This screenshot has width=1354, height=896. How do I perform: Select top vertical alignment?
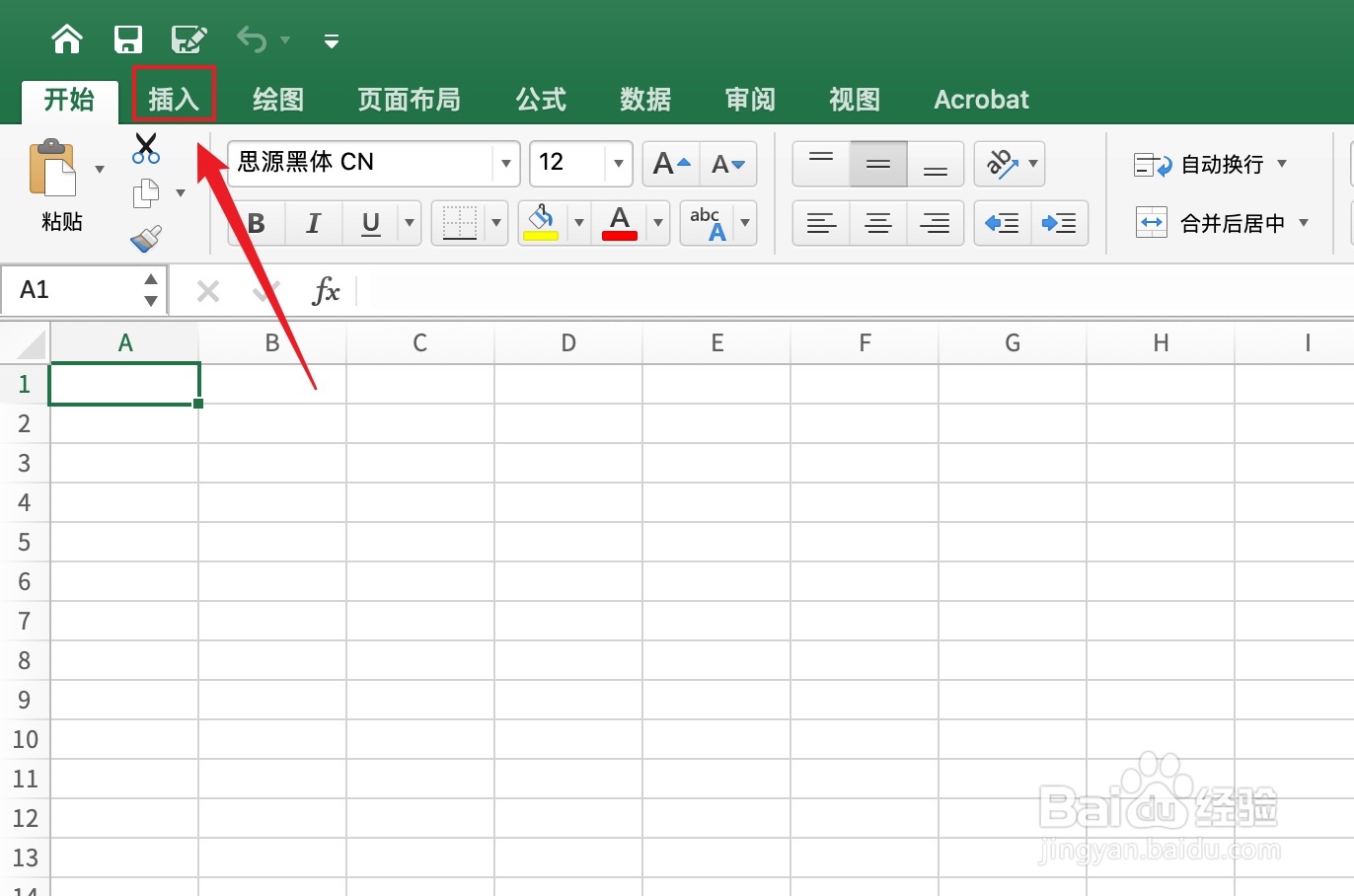tap(821, 164)
